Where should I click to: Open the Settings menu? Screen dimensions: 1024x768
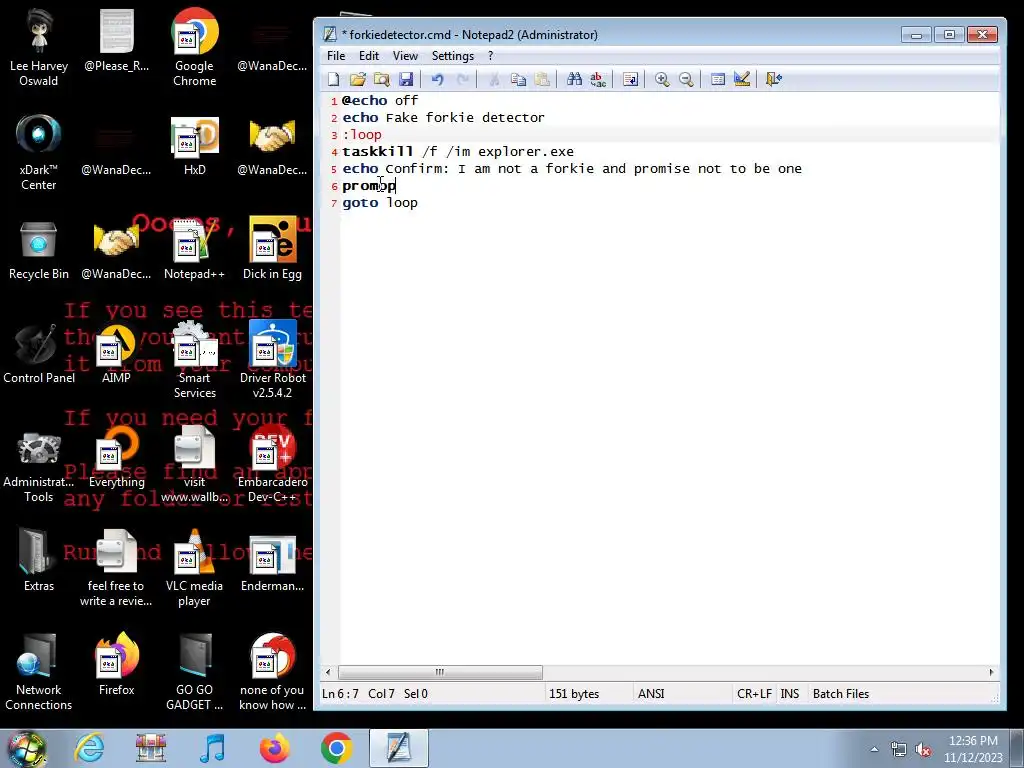[453, 56]
